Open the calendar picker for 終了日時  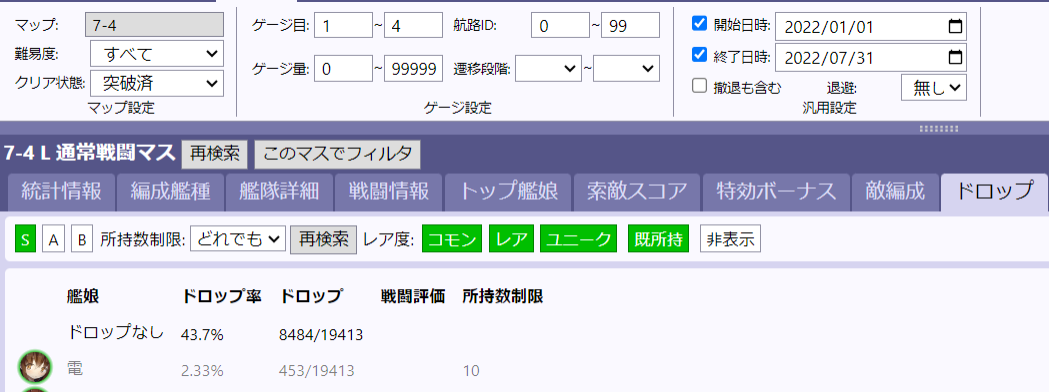(955, 58)
